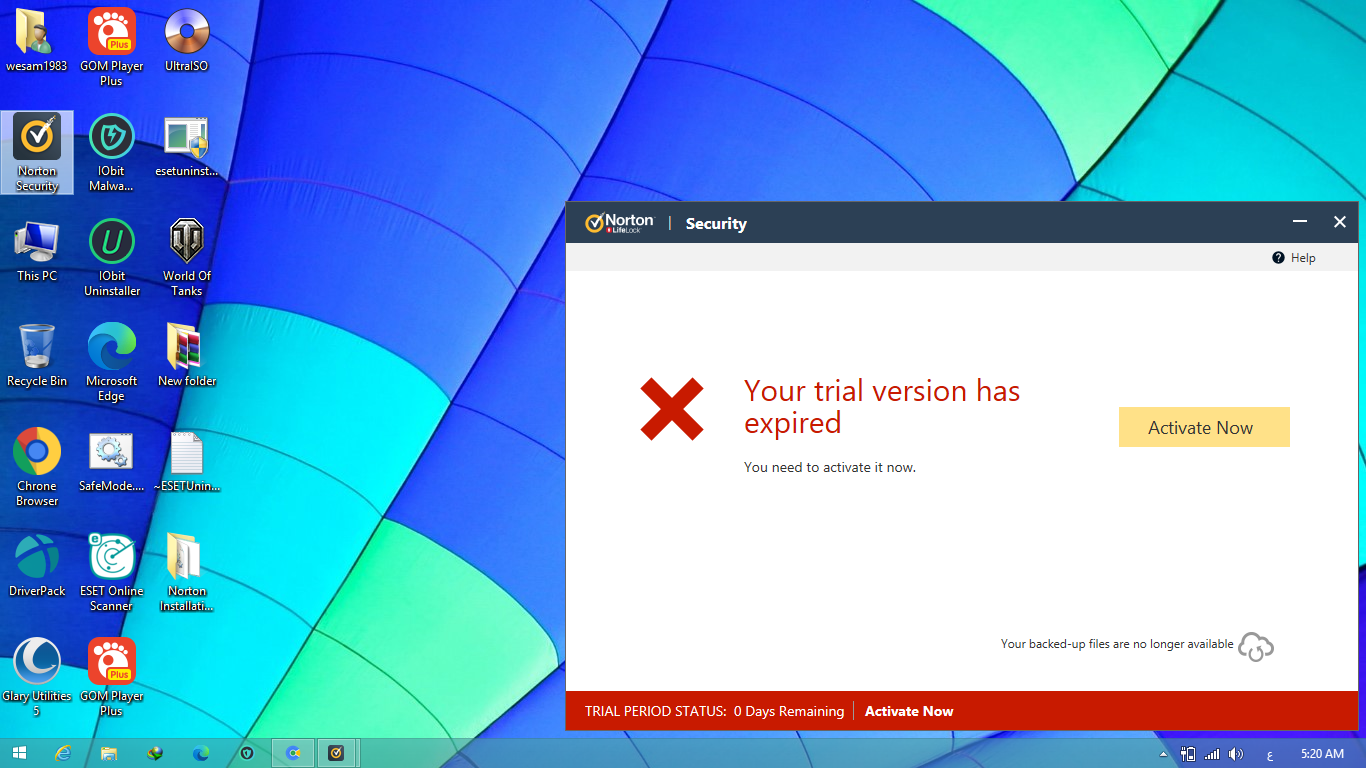
Task: Click the 'Your trial version has expired' heading
Action: [x=882, y=406]
